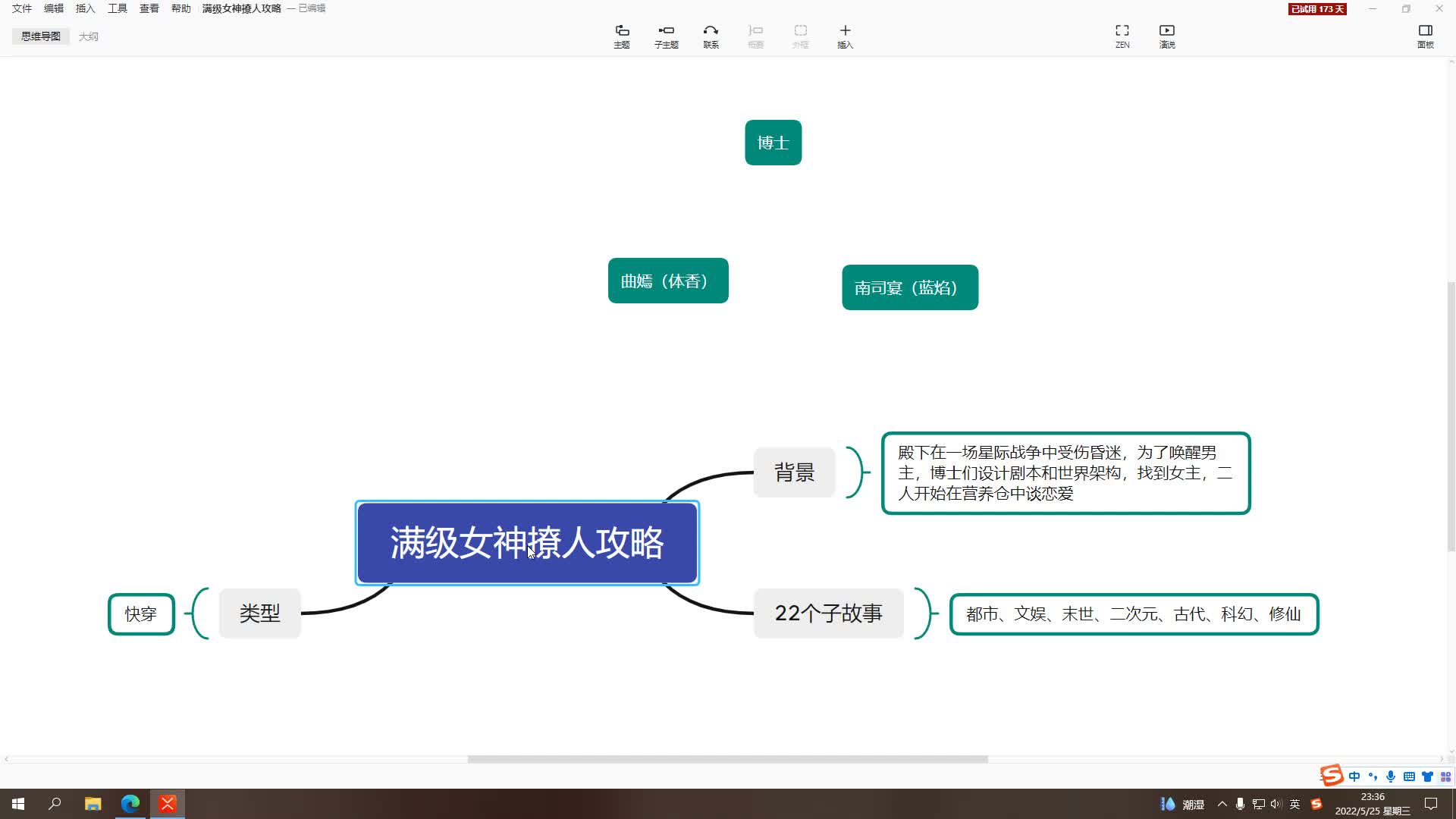
Task: Switch to the 大纲 outline tab
Action: 88,36
